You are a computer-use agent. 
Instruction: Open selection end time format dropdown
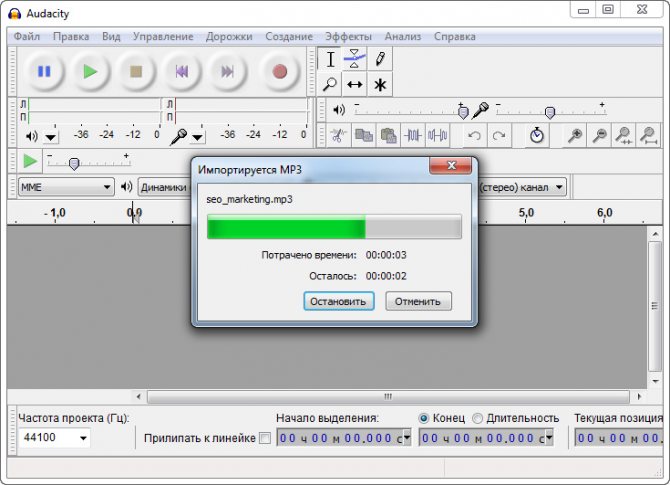click(x=549, y=437)
